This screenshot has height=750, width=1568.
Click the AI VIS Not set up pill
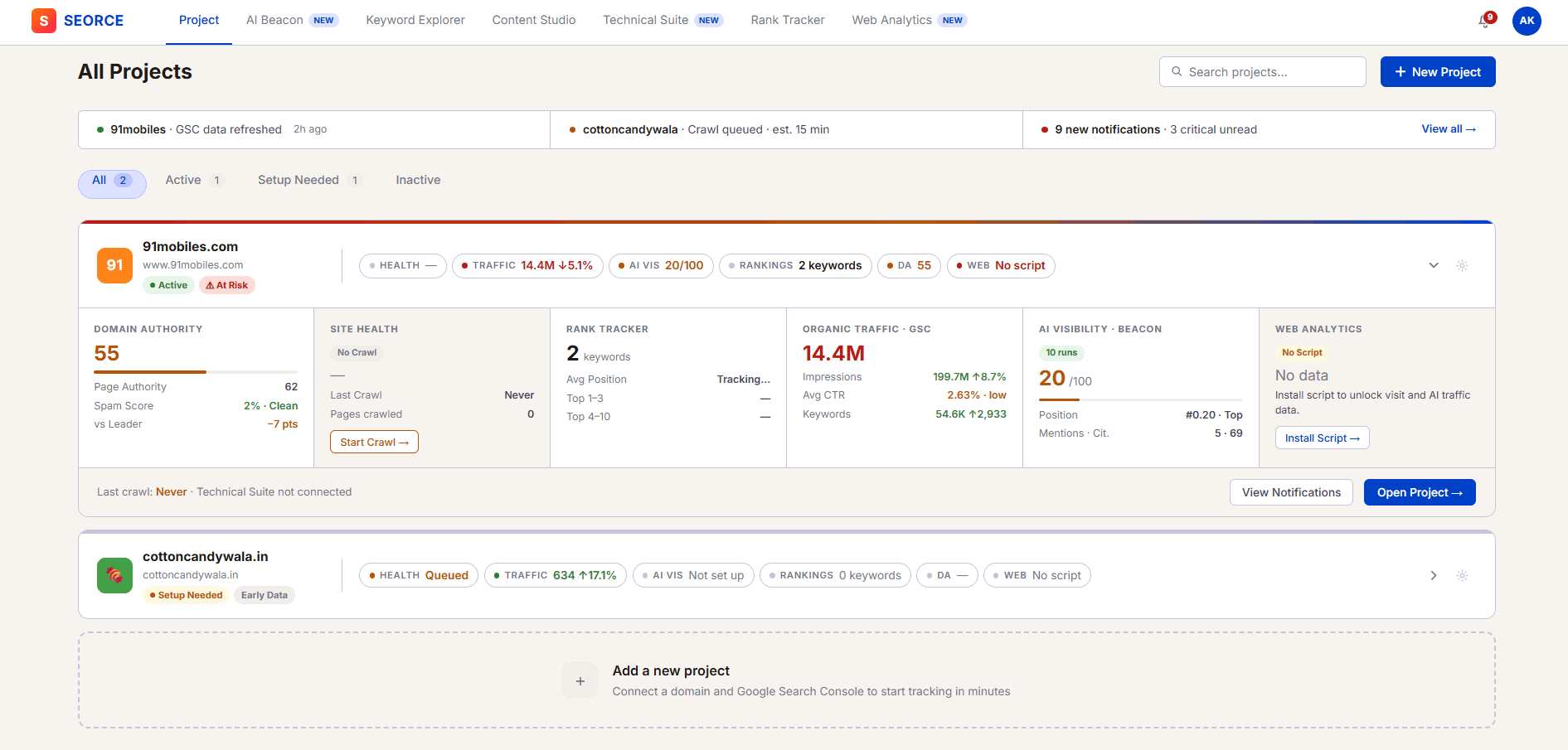[693, 575]
